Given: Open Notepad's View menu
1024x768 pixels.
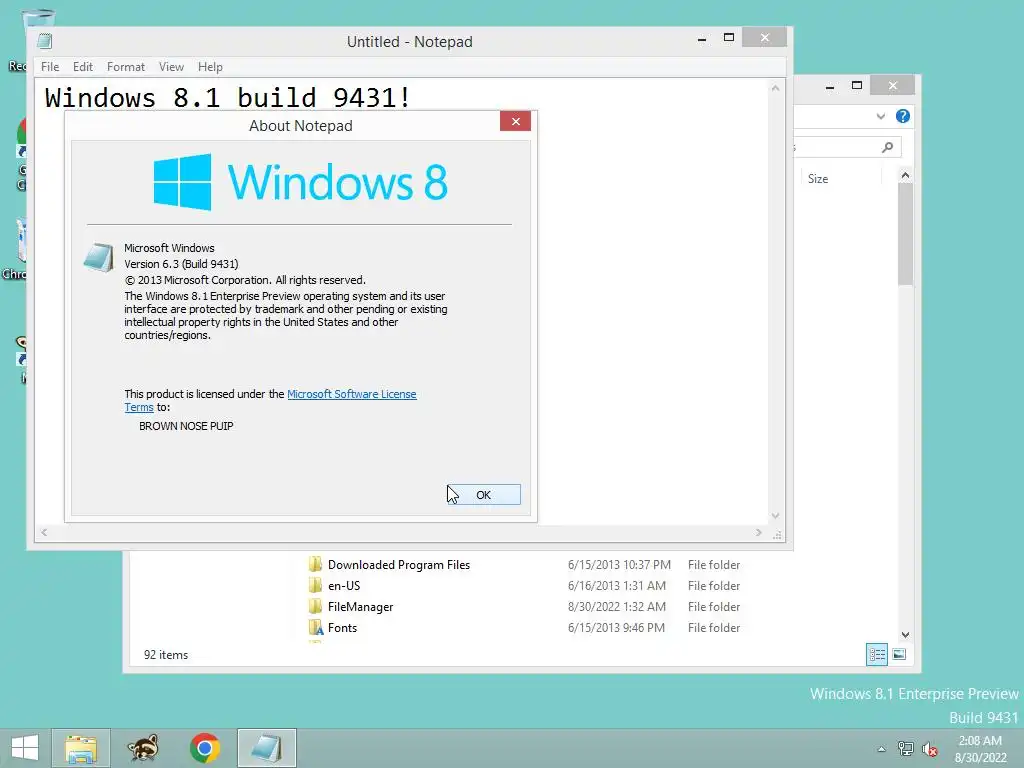Looking at the screenshot, I should 171,67.
